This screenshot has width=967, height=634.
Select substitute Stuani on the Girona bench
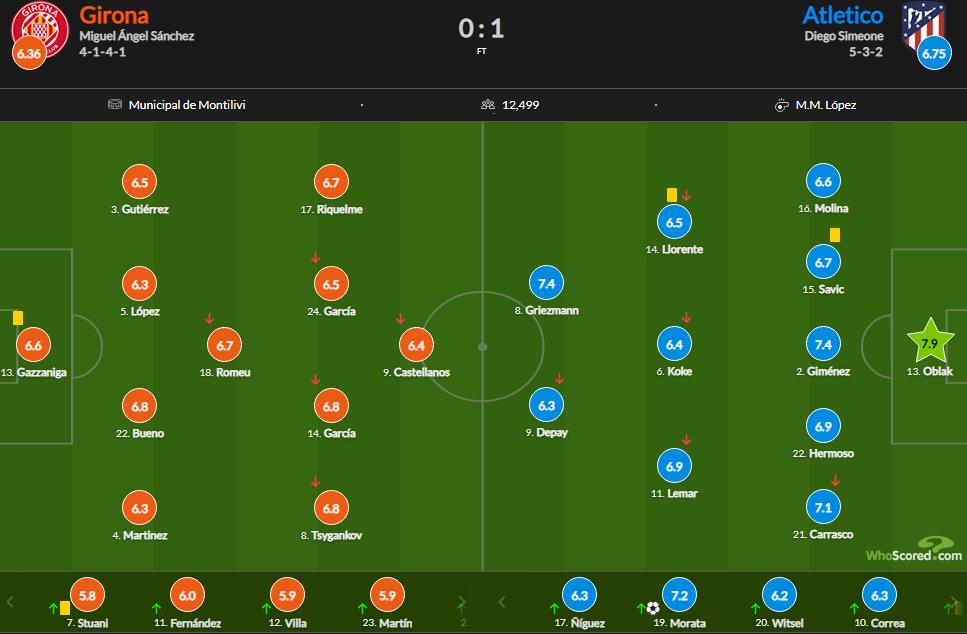(87, 596)
